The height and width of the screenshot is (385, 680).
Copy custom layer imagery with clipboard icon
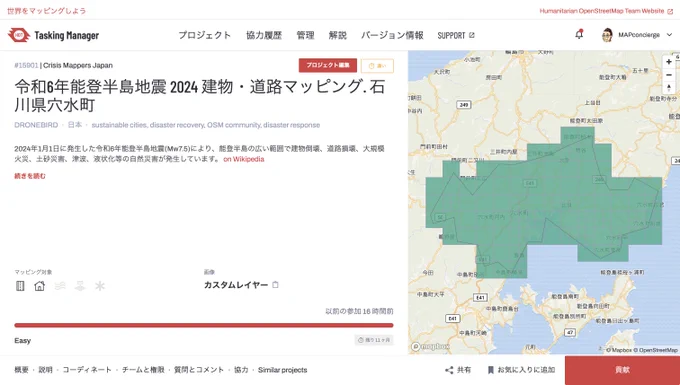tap(275, 285)
